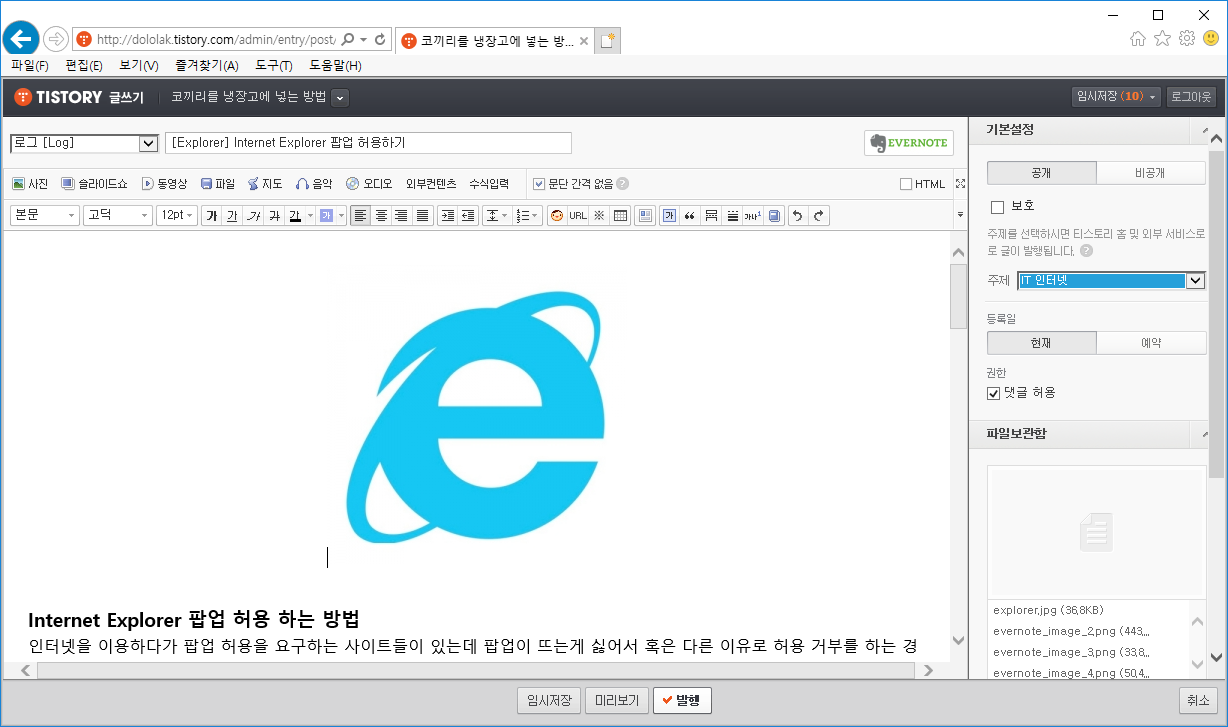Image resolution: width=1228 pixels, height=727 pixels.
Task: Open the 본문 paragraph style dropdown
Action: point(45,215)
